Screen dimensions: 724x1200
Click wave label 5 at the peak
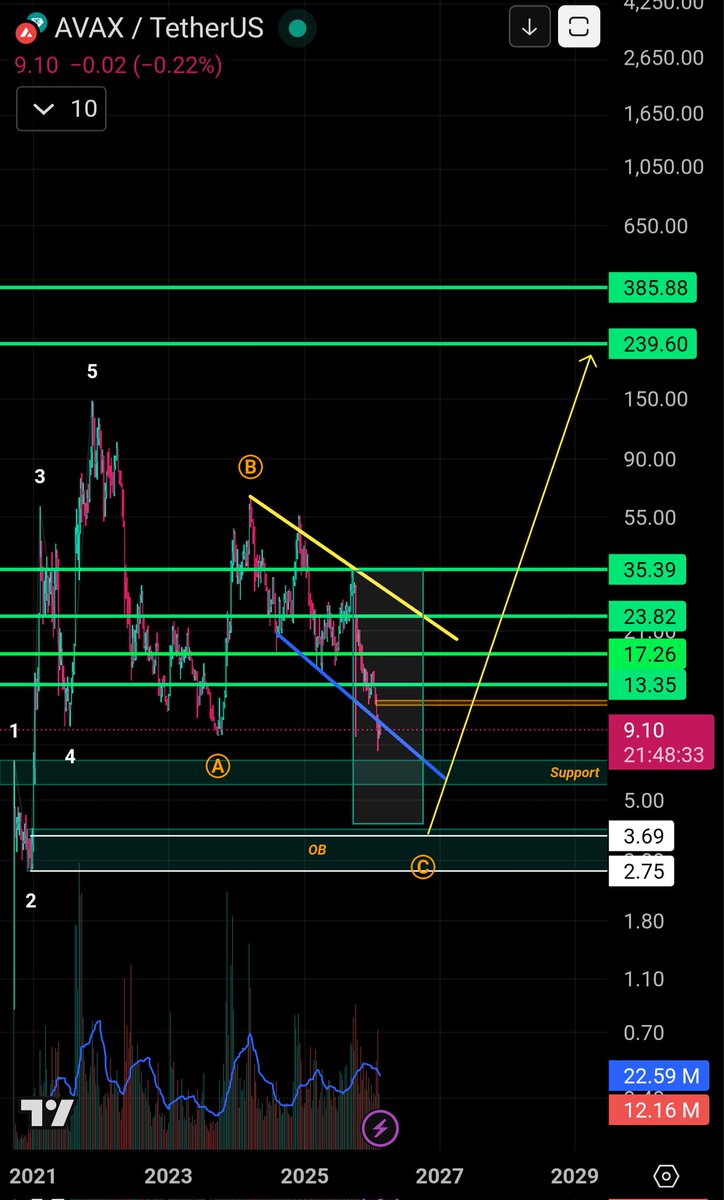coord(92,372)
